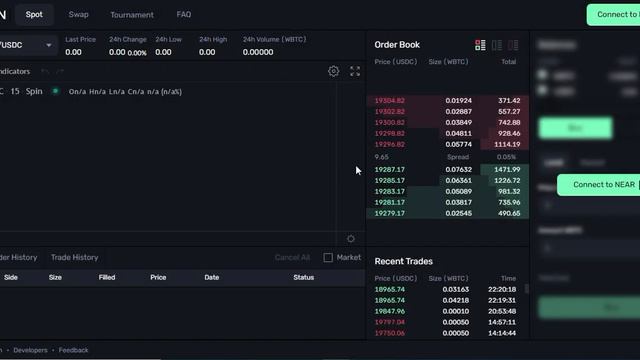
Task: Click the Date column header
Action: pyautogui.click(x=211, y=278)
